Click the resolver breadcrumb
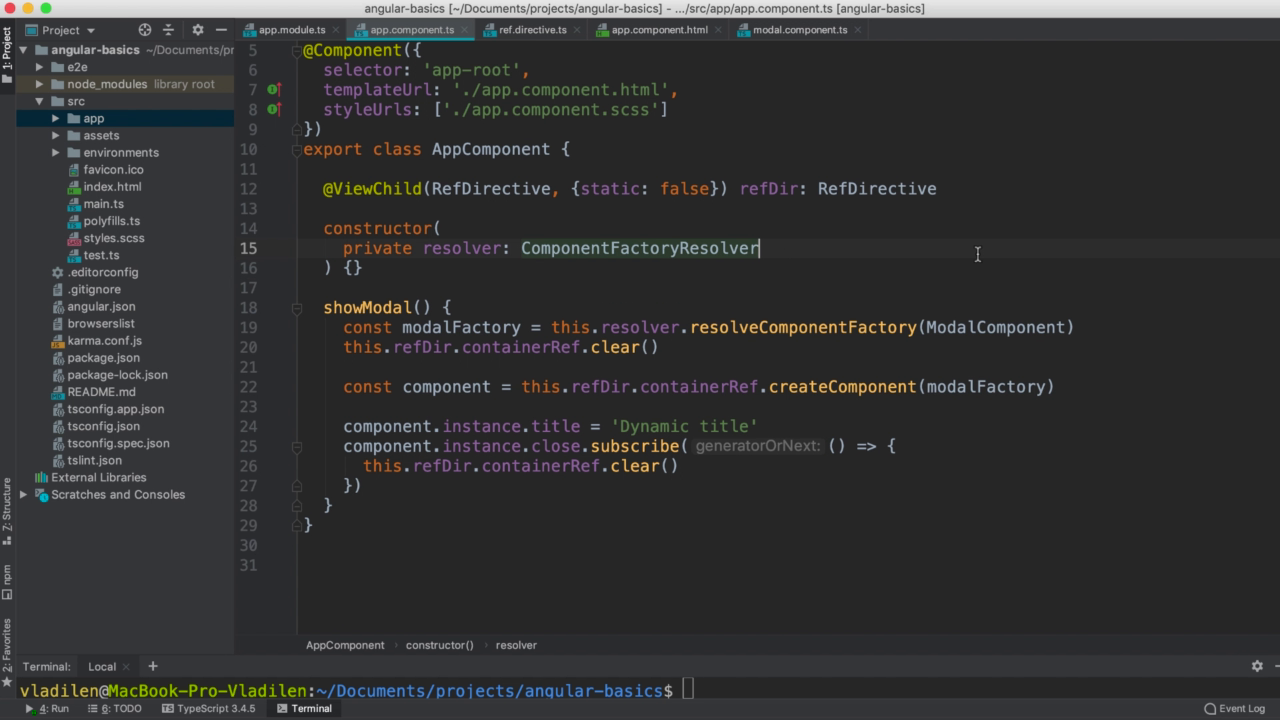Viewport: 1280px width, 720px height. coord(516,645)
